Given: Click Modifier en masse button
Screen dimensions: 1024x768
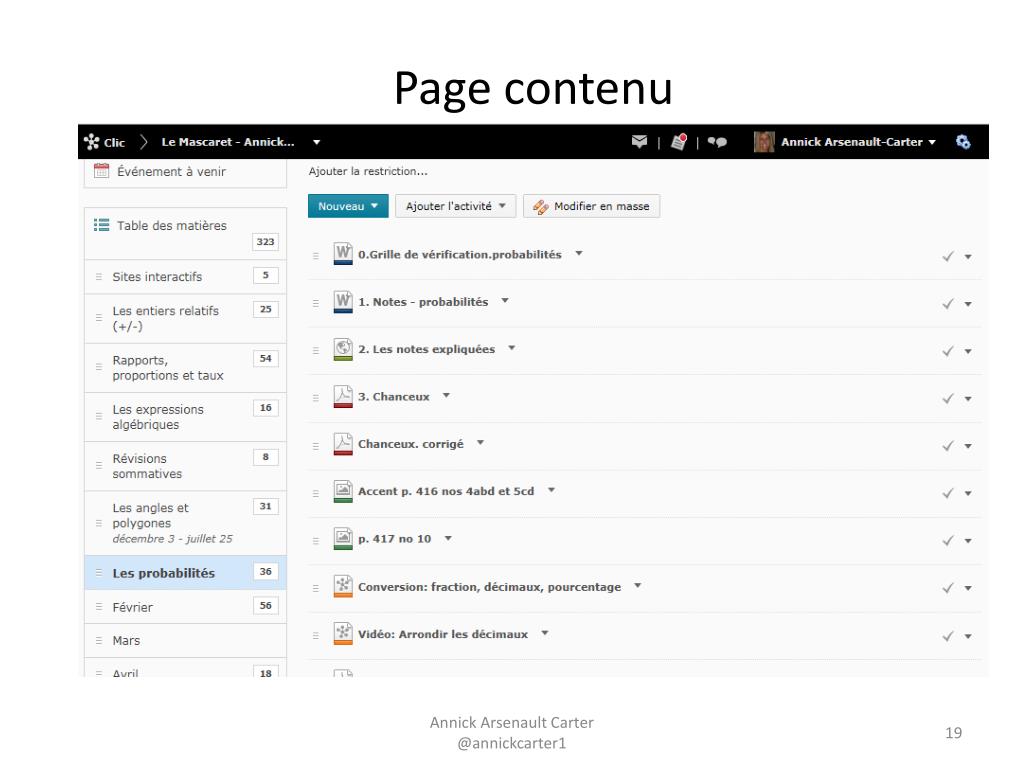Looking at the screenshot, I should 591,206.
